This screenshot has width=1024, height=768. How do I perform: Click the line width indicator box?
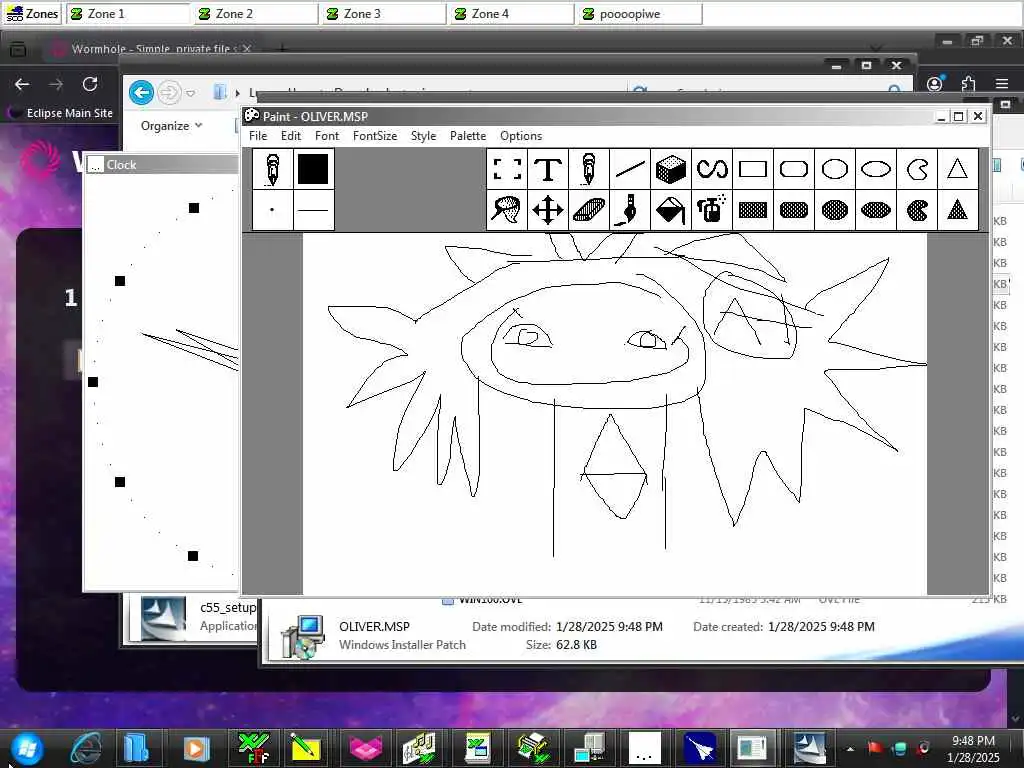pos(313,210)
